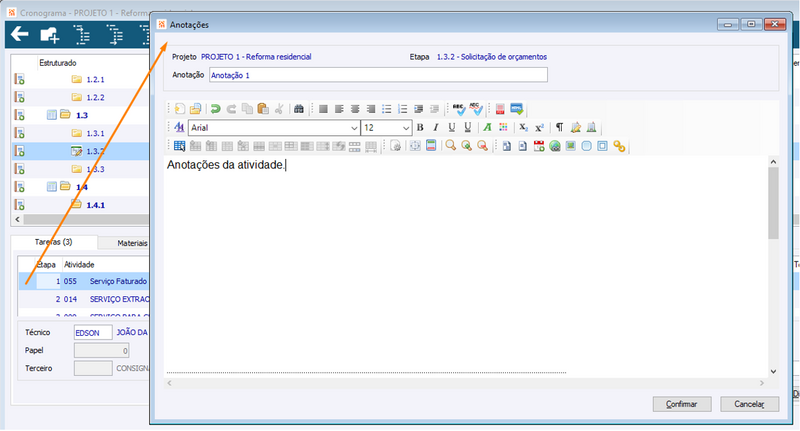Open the font dialog icon left of Arial
Viewport: 800px width, 431px height.
pyautogui.click(x=179, y=127)
